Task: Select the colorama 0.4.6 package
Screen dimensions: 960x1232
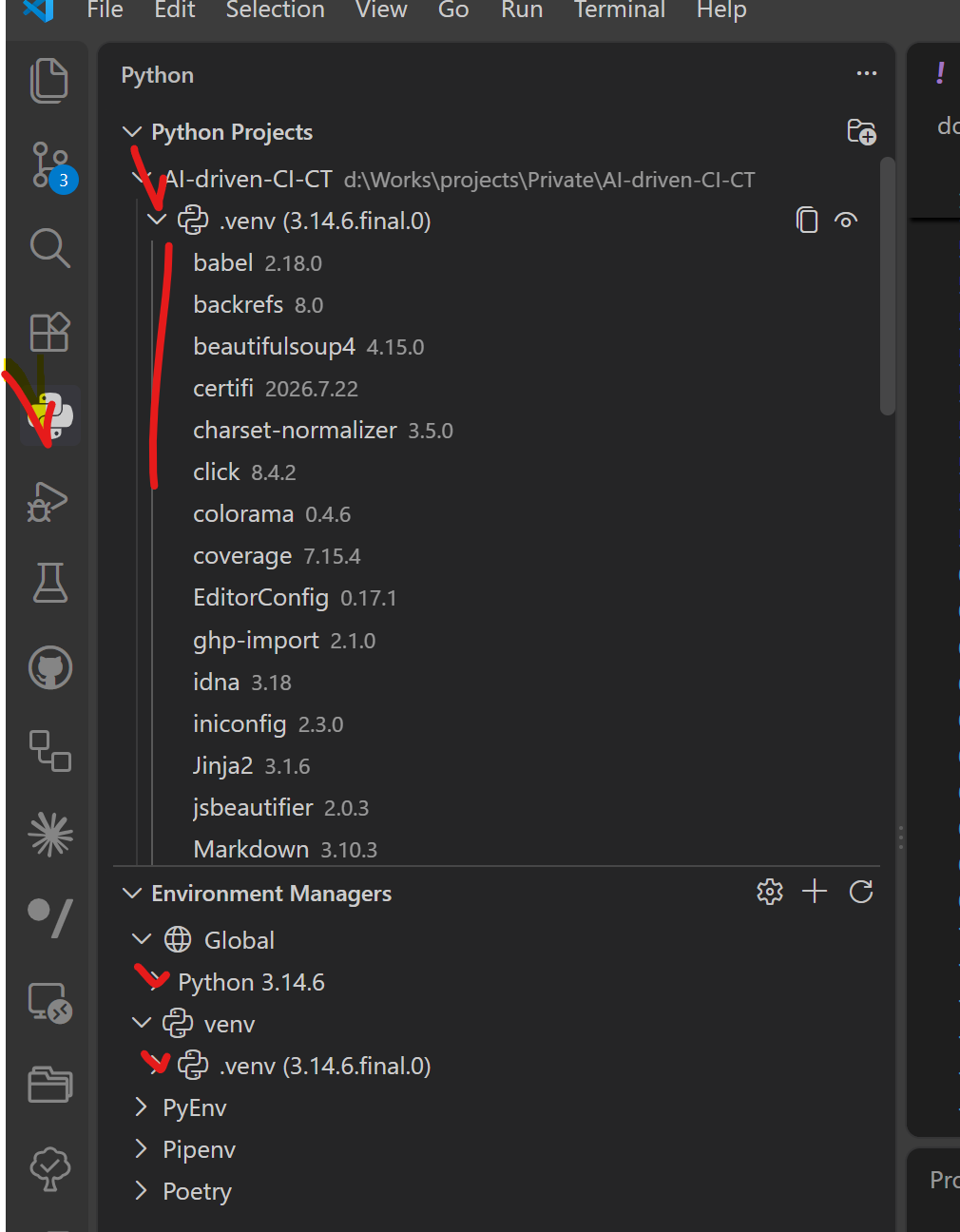Action: click(x=496, y=513)
